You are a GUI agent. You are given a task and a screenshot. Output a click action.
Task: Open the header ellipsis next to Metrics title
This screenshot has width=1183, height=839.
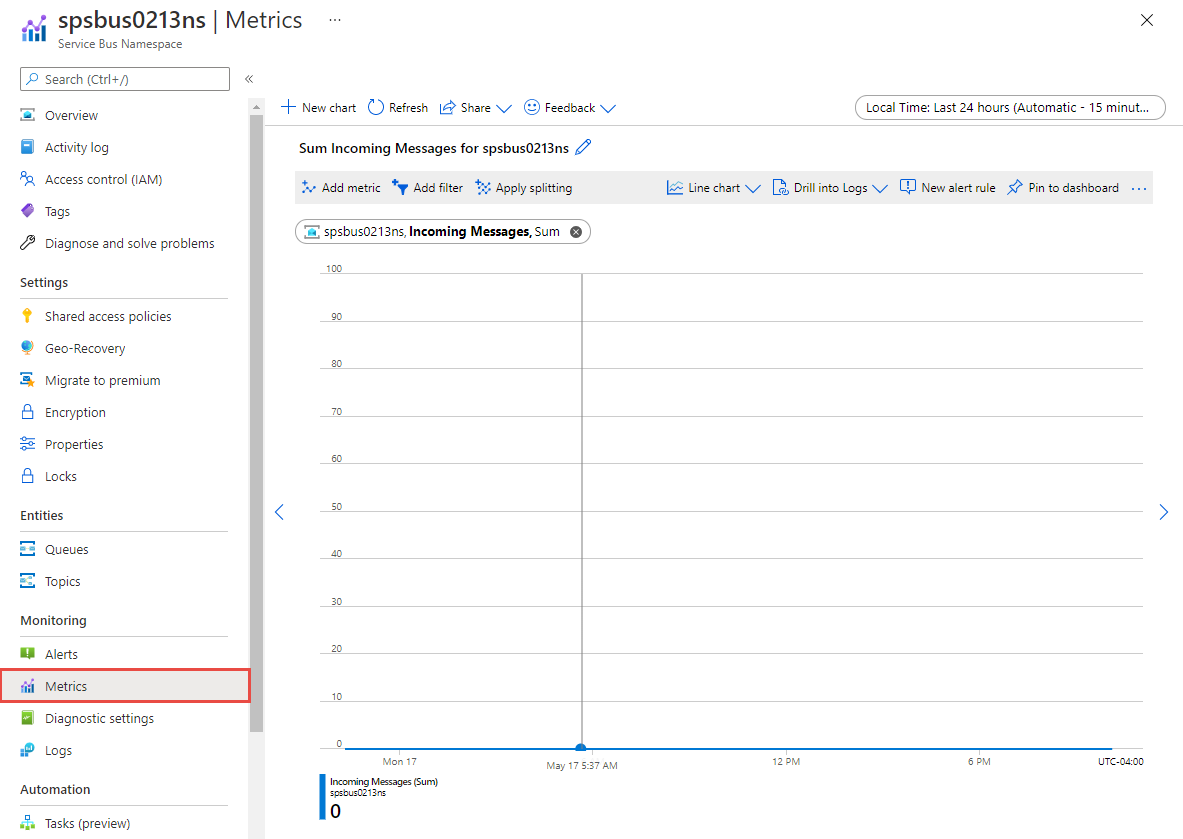pyautogui.click(x=335, y=20)
